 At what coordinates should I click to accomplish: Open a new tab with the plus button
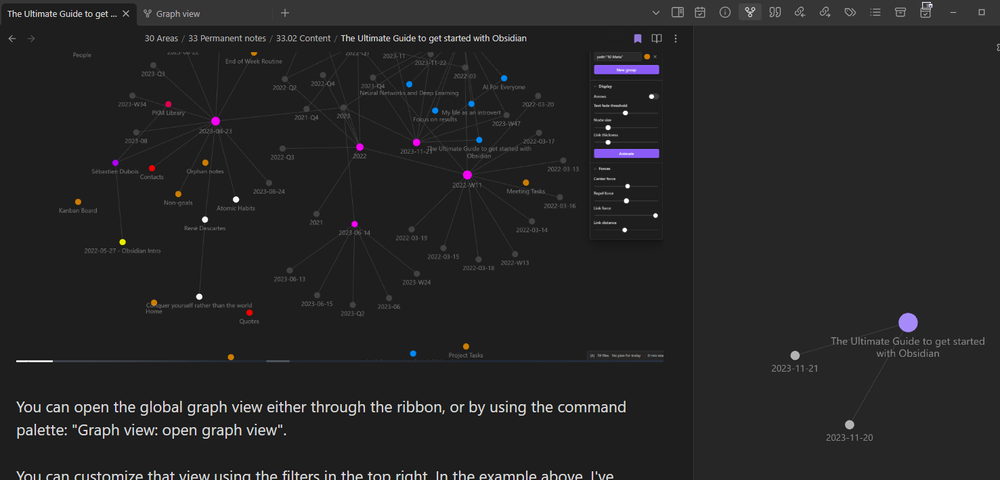[285, 13]
